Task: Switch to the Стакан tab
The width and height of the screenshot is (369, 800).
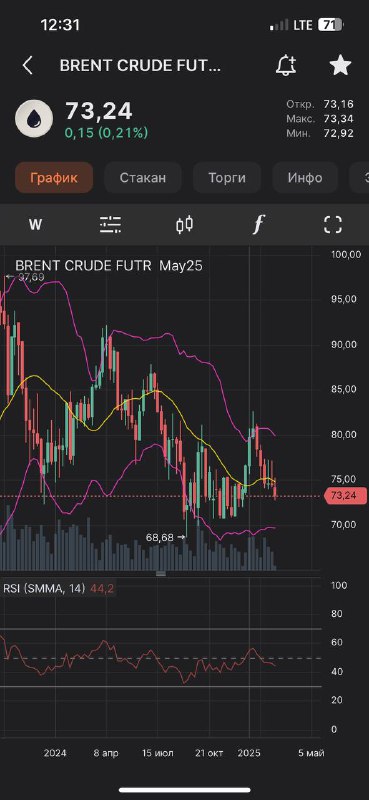Action: pyautogui.click(x=143, y=178)
